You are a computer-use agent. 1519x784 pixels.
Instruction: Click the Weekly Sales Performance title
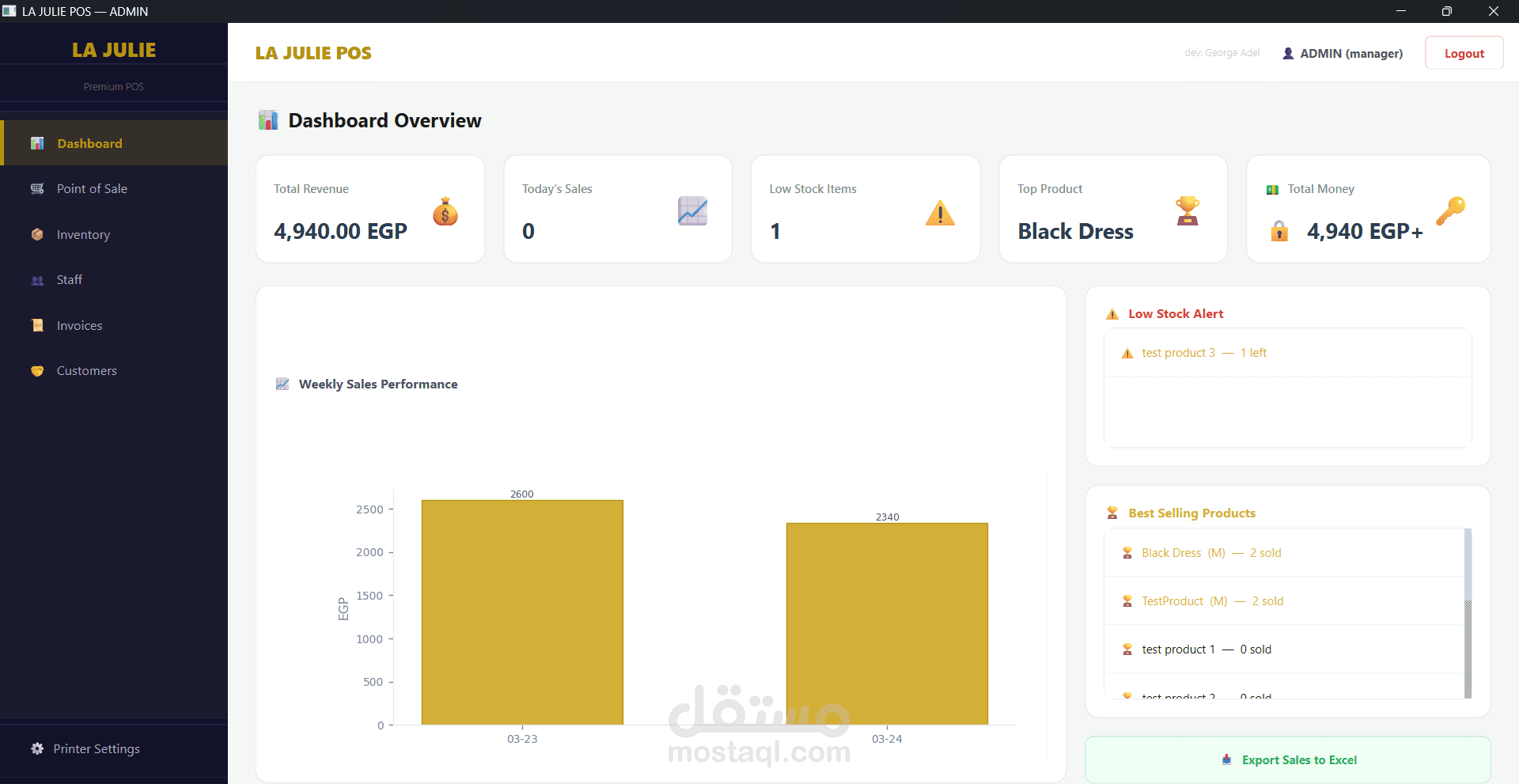[x=378, y=384]
